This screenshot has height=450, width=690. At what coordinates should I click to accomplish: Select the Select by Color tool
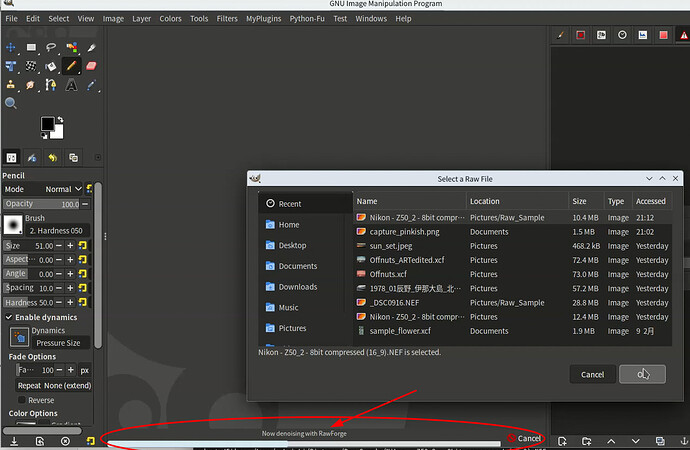(x=71, y=47)
